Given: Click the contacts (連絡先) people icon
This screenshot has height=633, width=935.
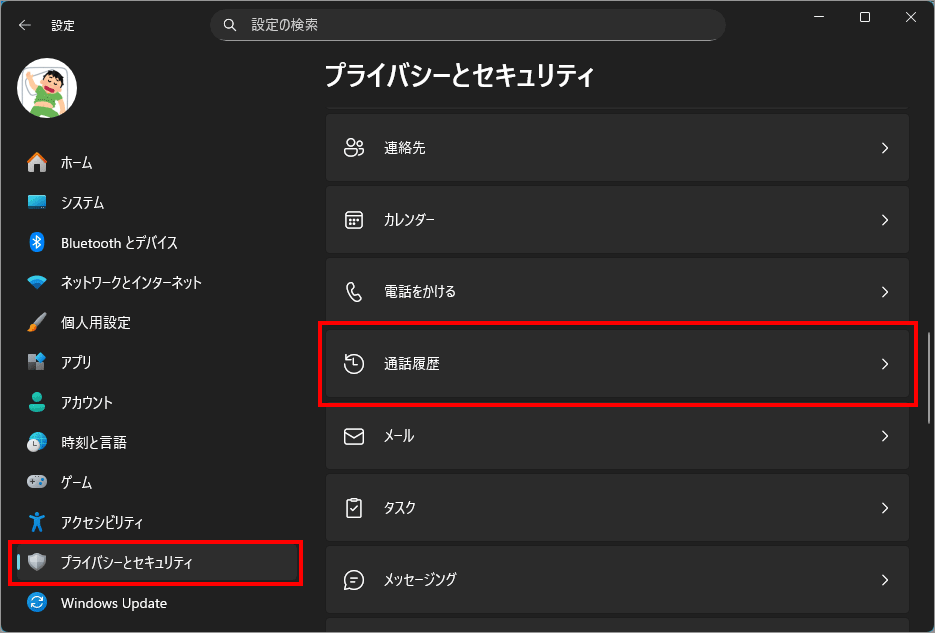Looking at the screenshot, I should tap(353, 148).
